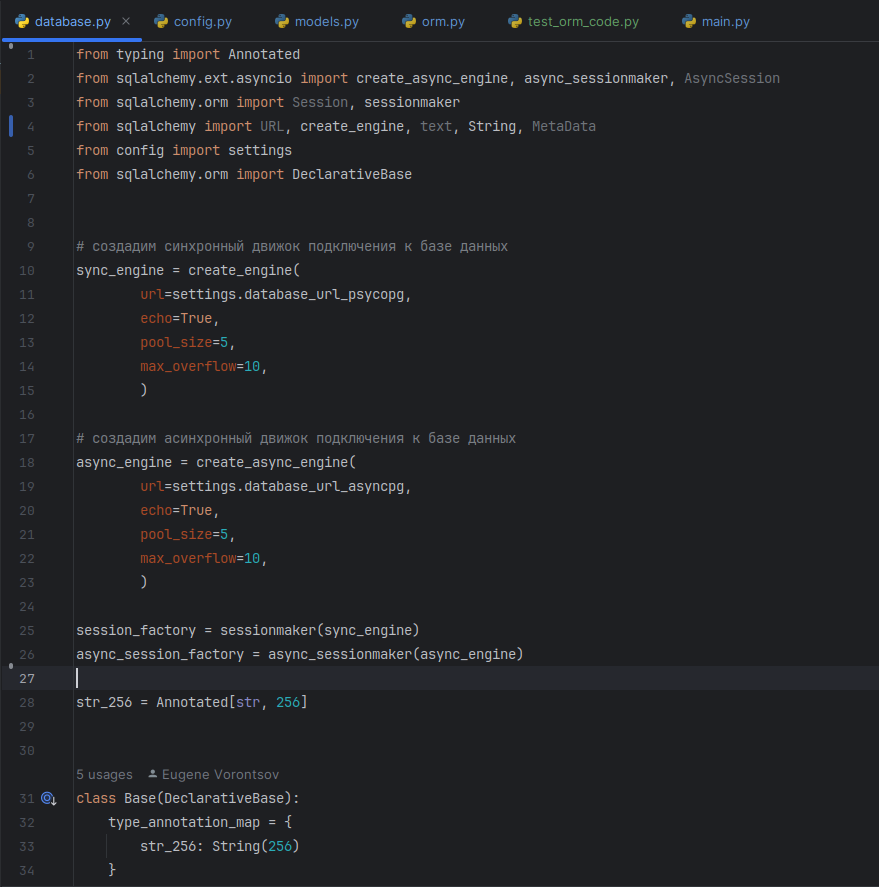This screenshot has width=879, height=887.
Task: Select the orm.py tab
Action: (434, 21)
